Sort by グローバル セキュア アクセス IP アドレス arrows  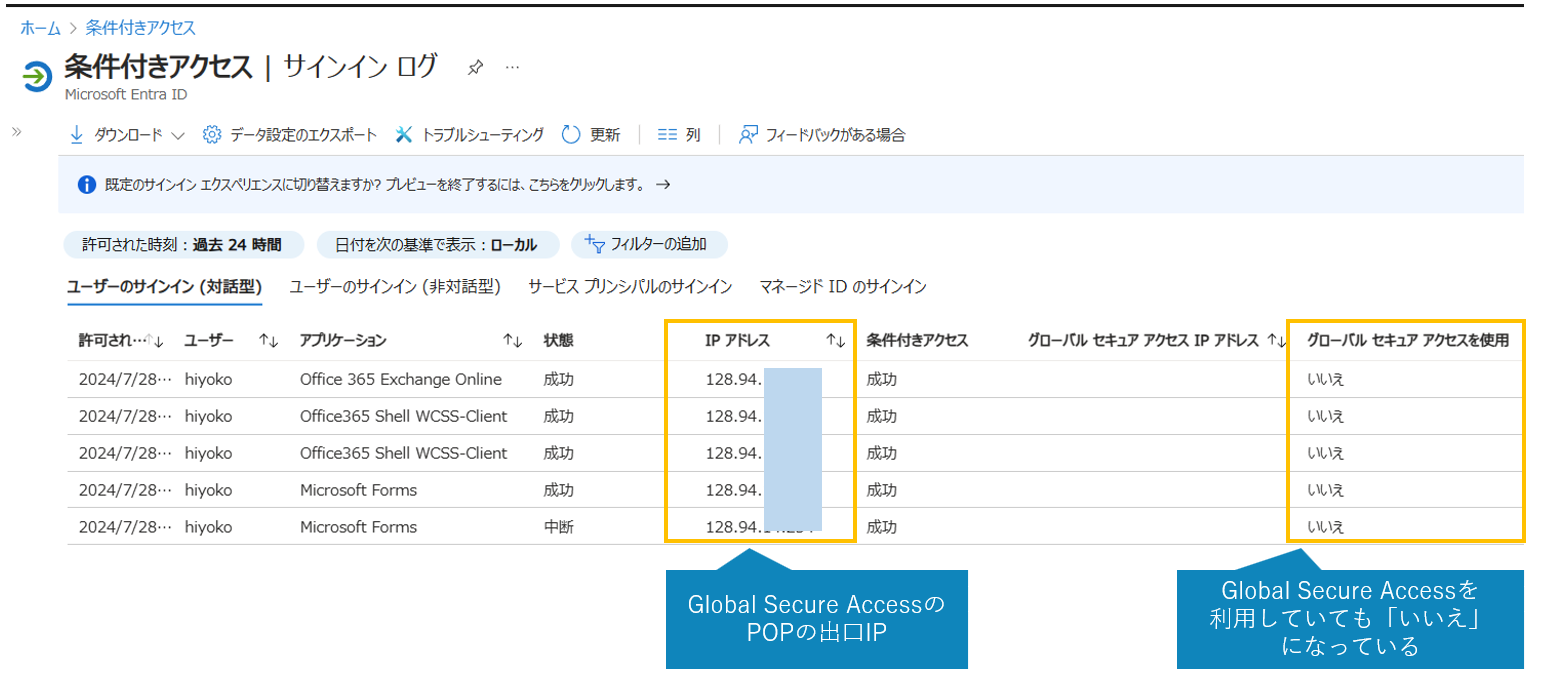tap(1276, 341)
